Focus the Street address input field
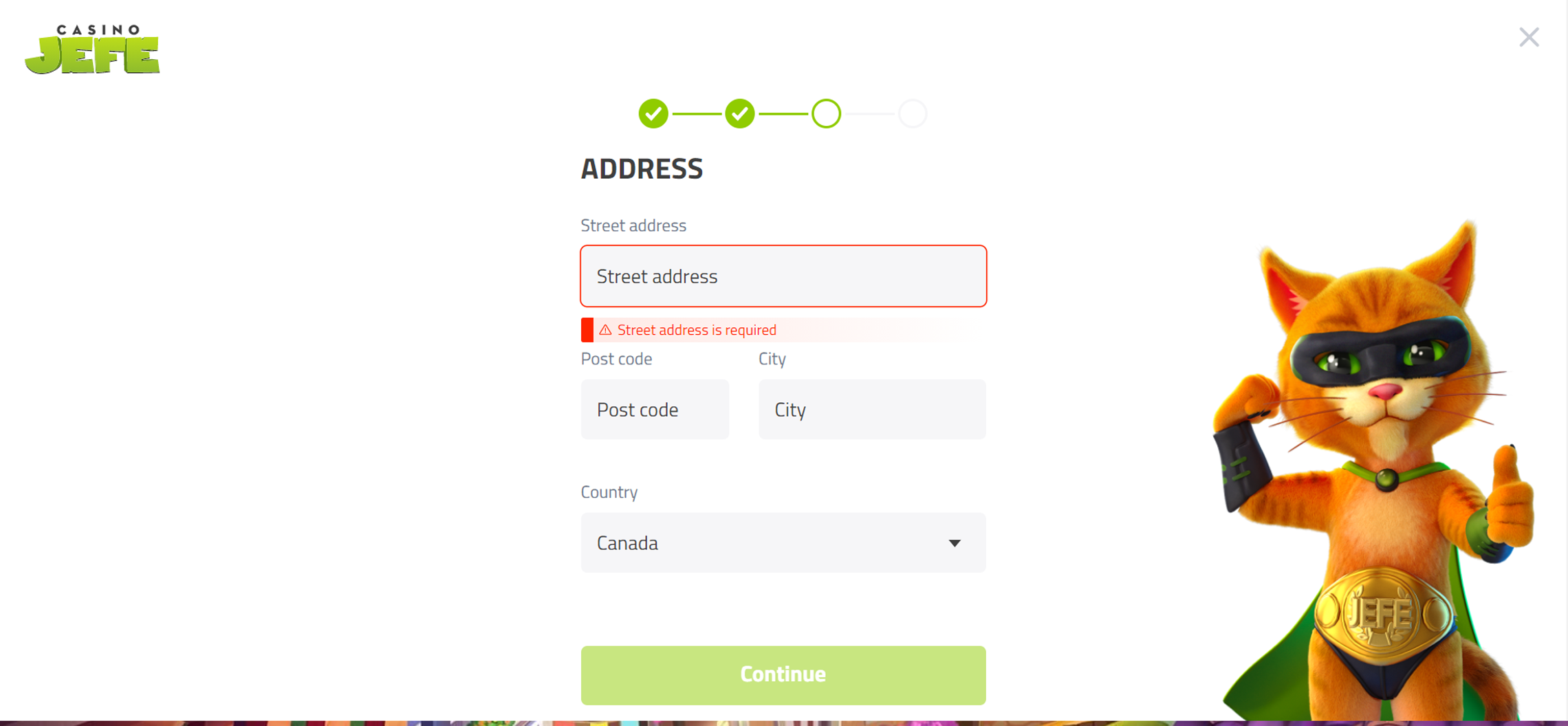The height and width of the screenshot is (726, 1568). 783,276
